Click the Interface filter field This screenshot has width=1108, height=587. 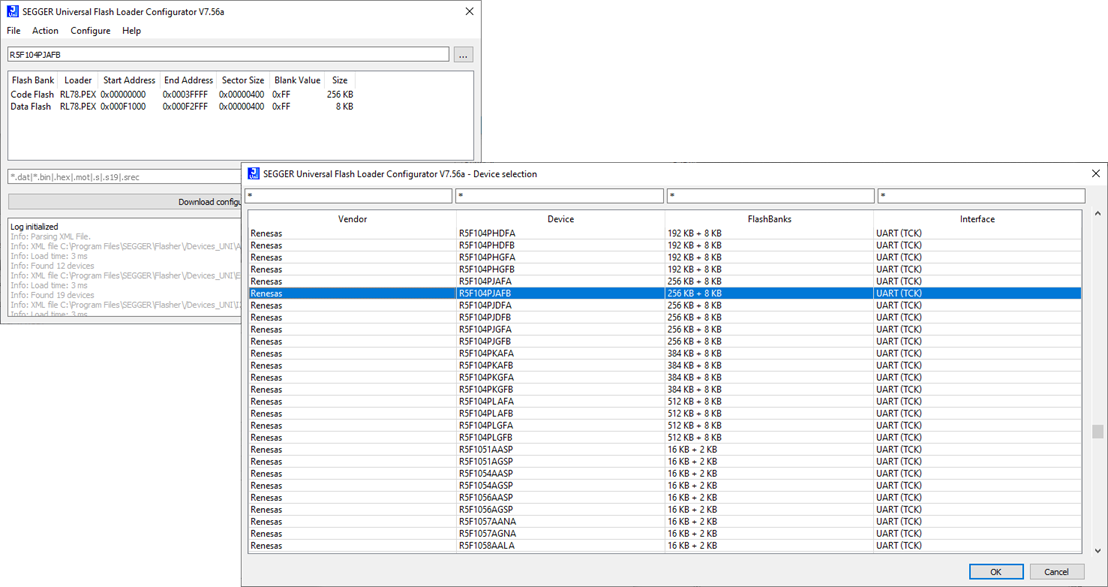pyautogui.click(x=982, y=196)
